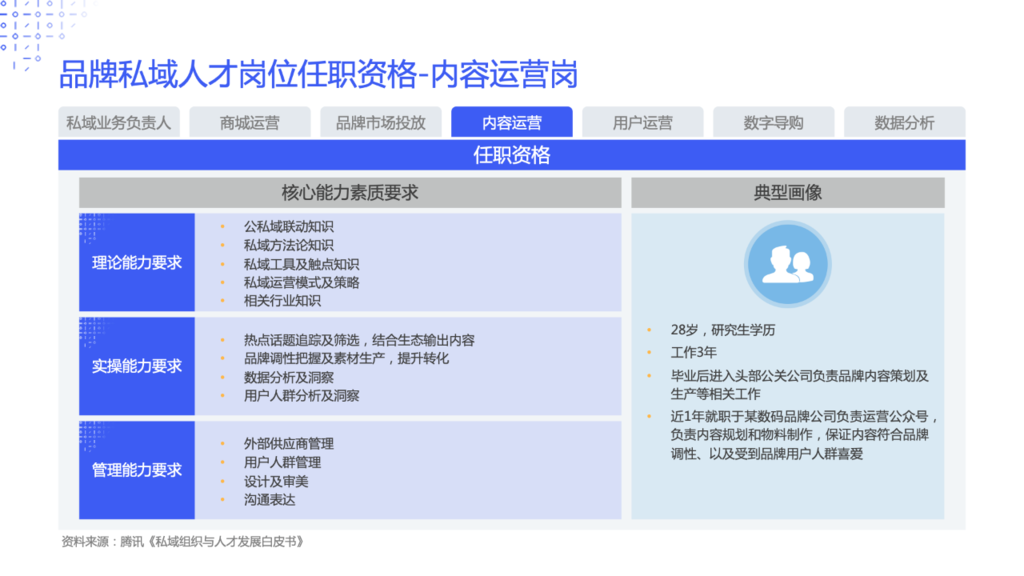Screen dimensions: 1024x576
Task: Click the text 外部供应商管理
Action: click(289, 444)
